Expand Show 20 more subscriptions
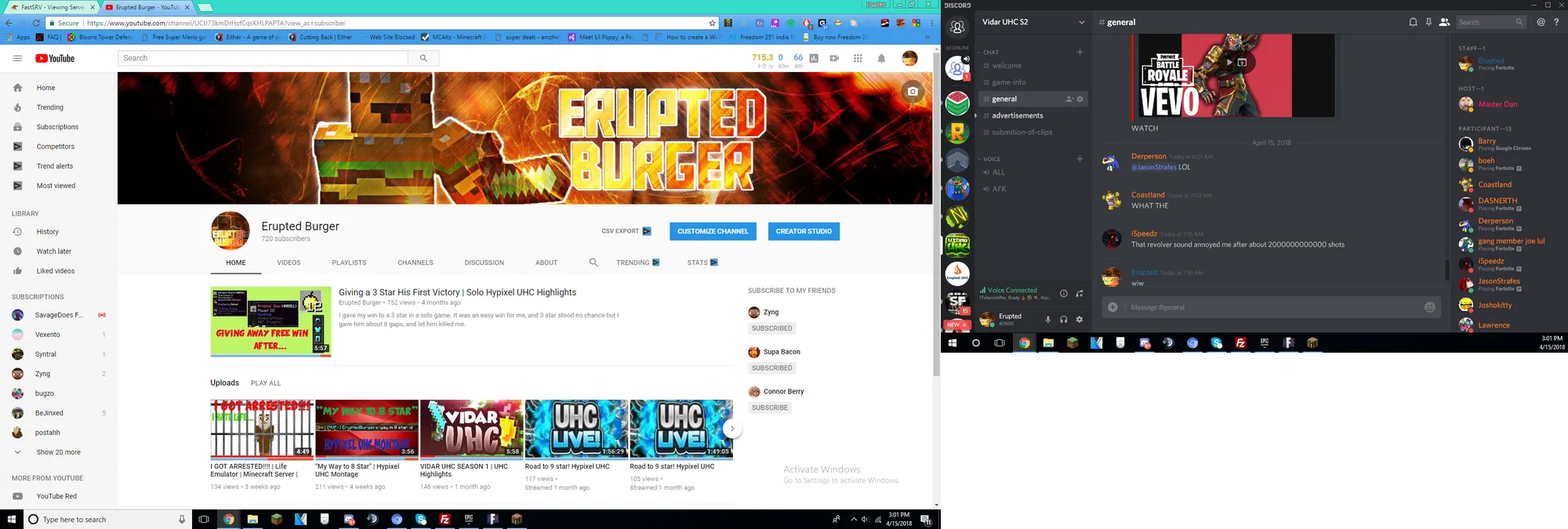 click(x=58, y=452)
